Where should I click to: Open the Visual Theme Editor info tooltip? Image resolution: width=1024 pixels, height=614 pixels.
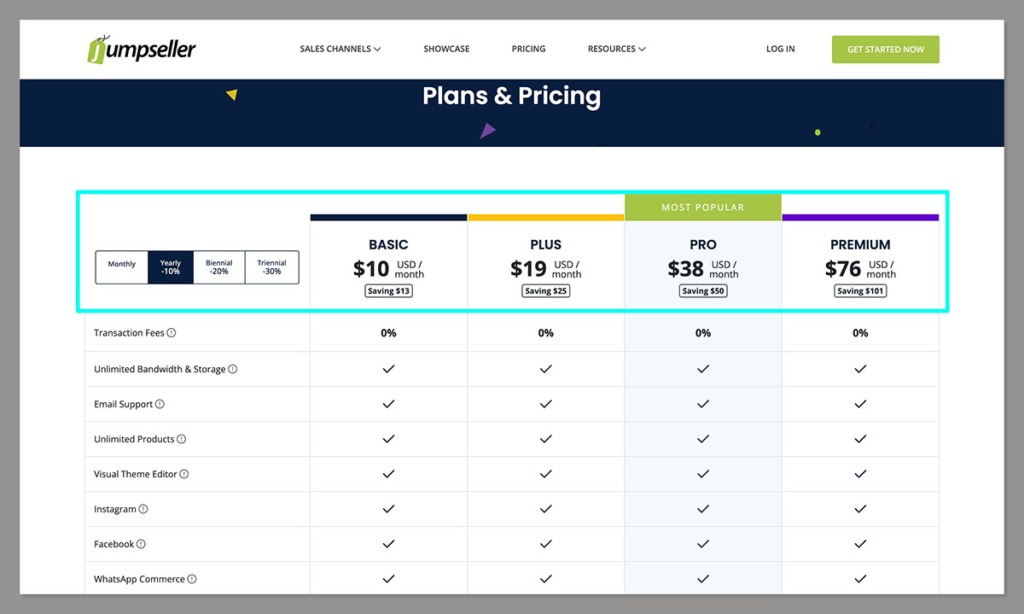(x=185, y=474)
